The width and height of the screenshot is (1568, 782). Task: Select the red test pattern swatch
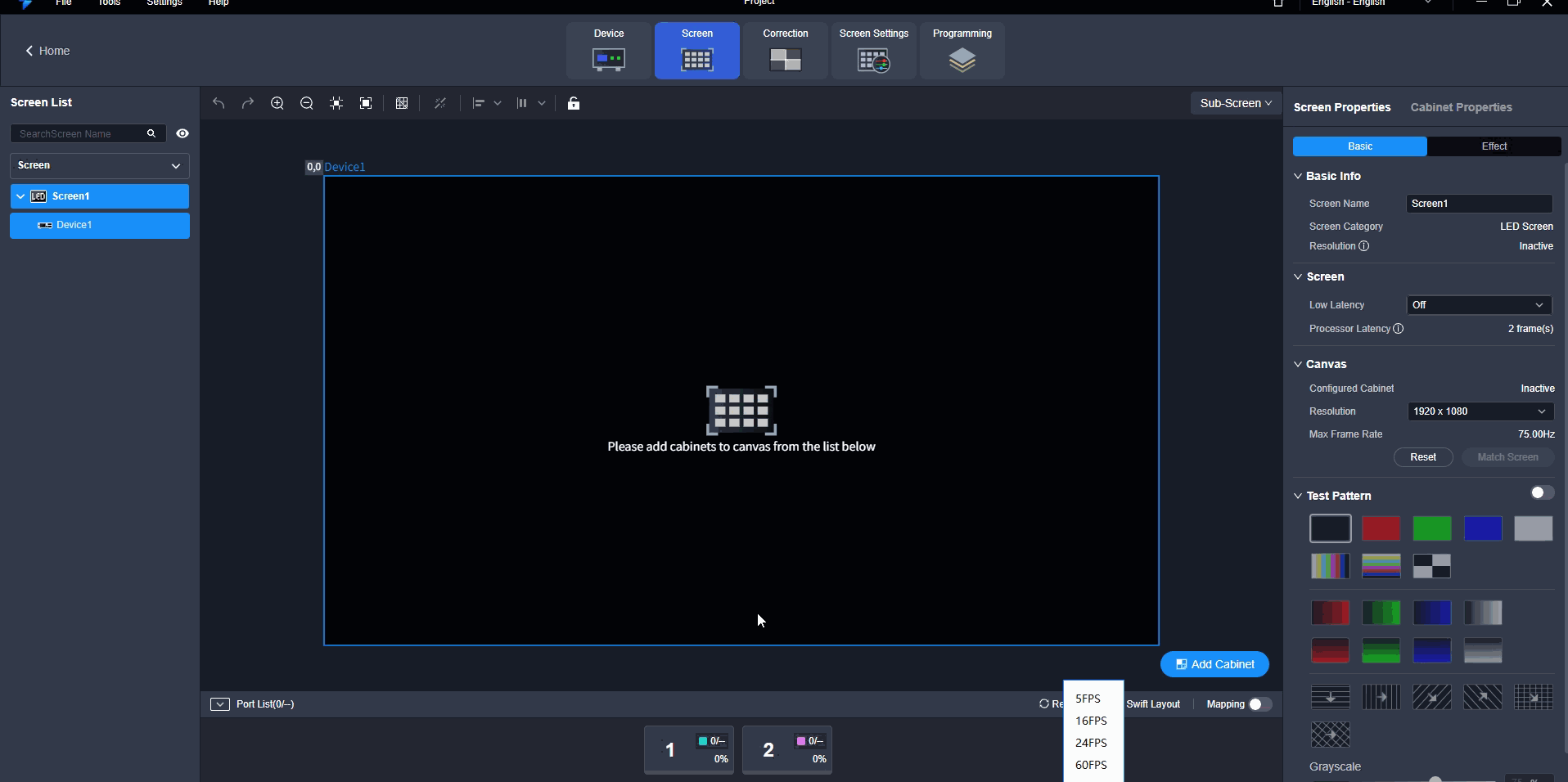1381,528
